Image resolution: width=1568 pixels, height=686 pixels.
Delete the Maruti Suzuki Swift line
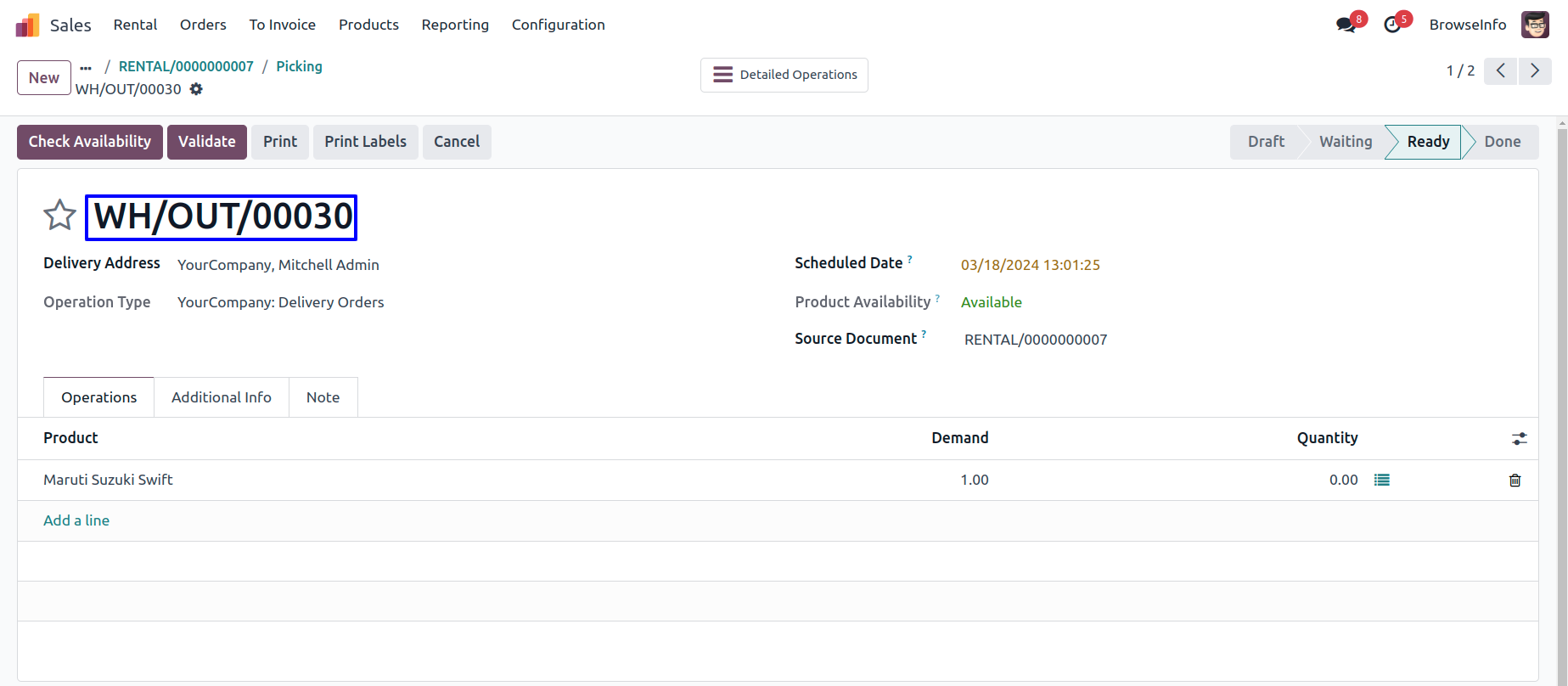click(x=1515, y=481)
